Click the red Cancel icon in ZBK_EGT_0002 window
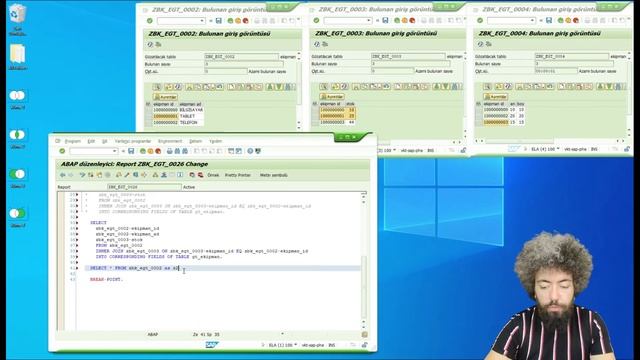The width and height of the screenshot is (640, 360). tap(246, 20)
